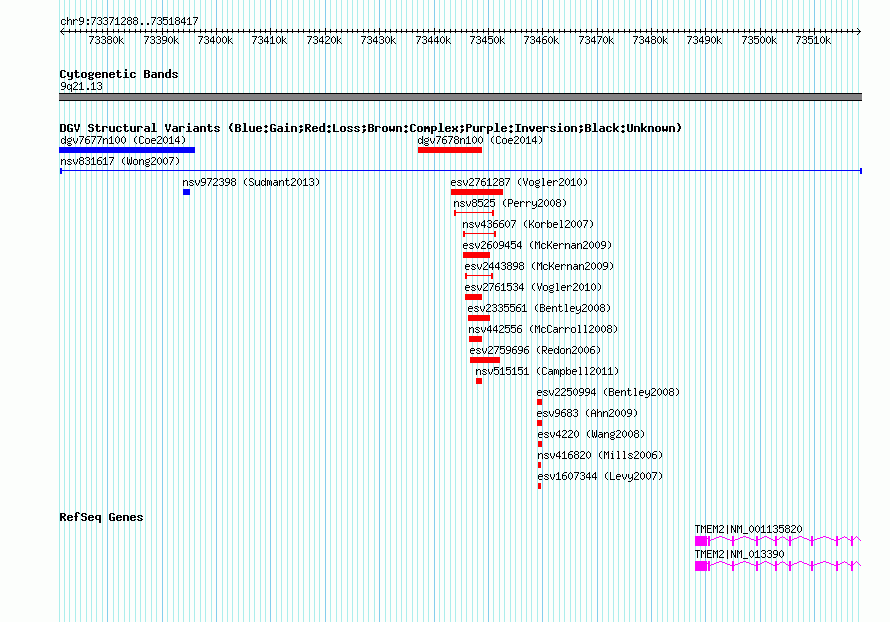
Task: Click the blue dgv7677n100 gain bar
Action: (x=127, y=150)
